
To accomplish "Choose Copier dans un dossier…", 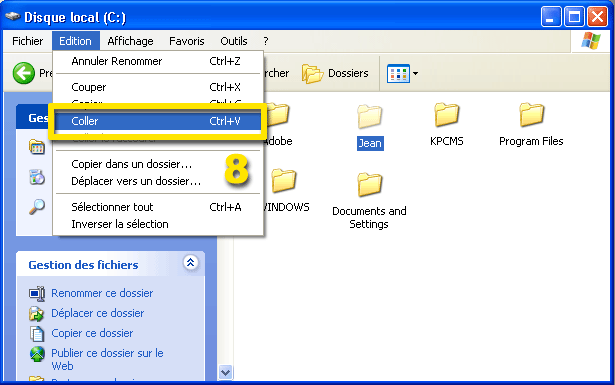I will pyautogui.click(x=158, y=164).
